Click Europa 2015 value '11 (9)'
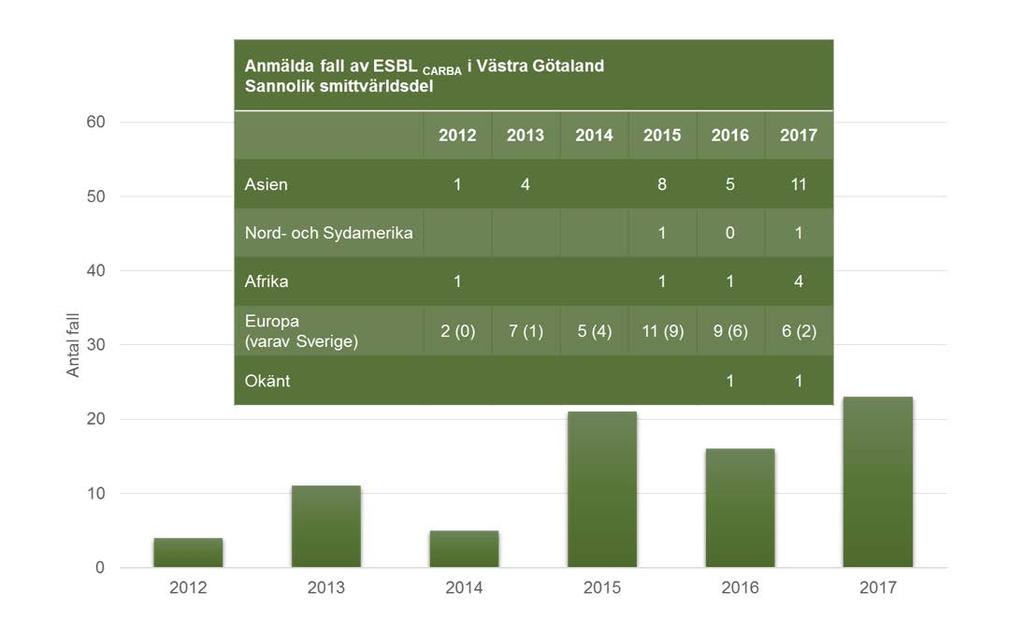The height and width of the screenshot is (637, 1024). click(x=662, y=331)
